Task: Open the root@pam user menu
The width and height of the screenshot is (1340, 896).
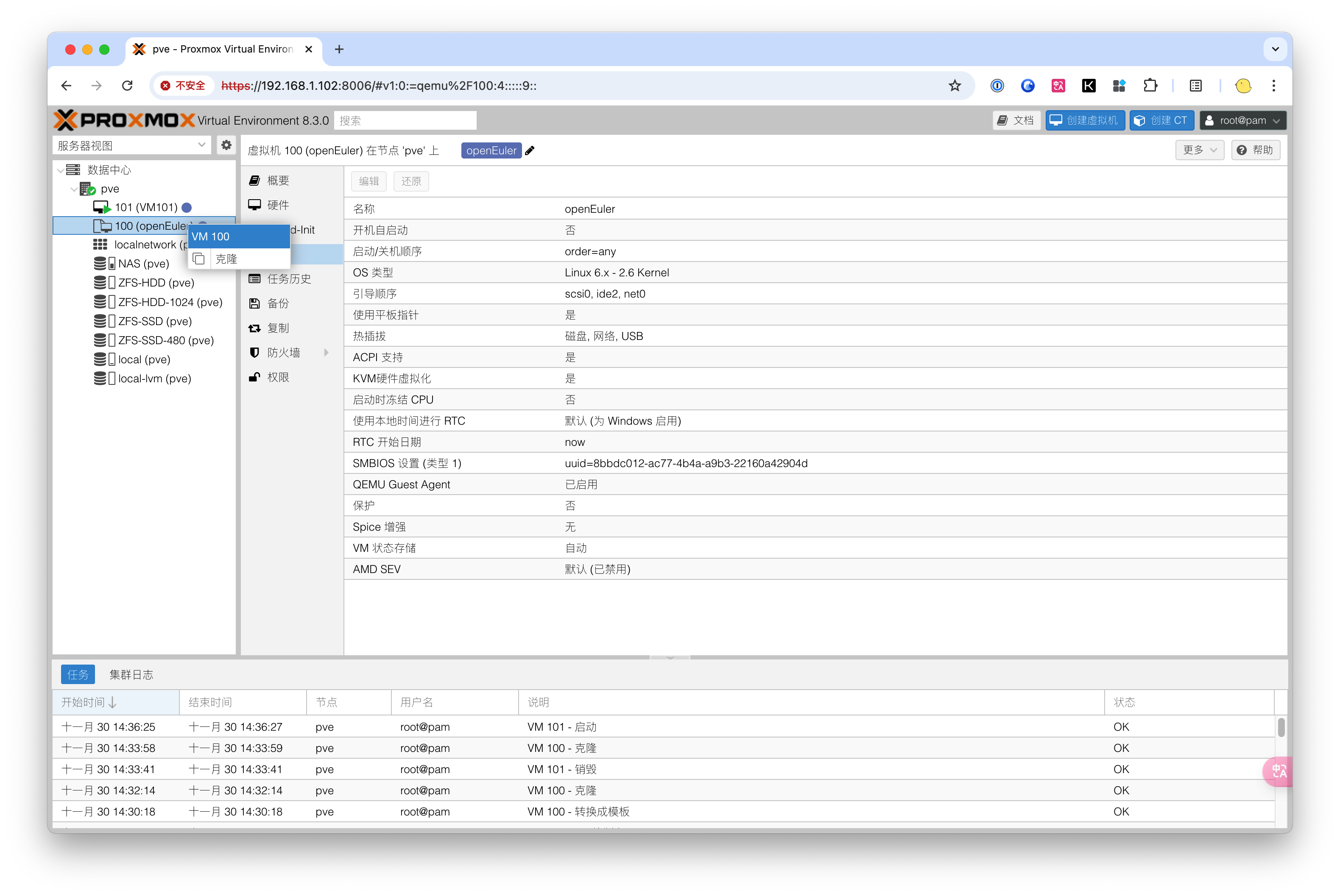Action: click(x=1243, y=120)
